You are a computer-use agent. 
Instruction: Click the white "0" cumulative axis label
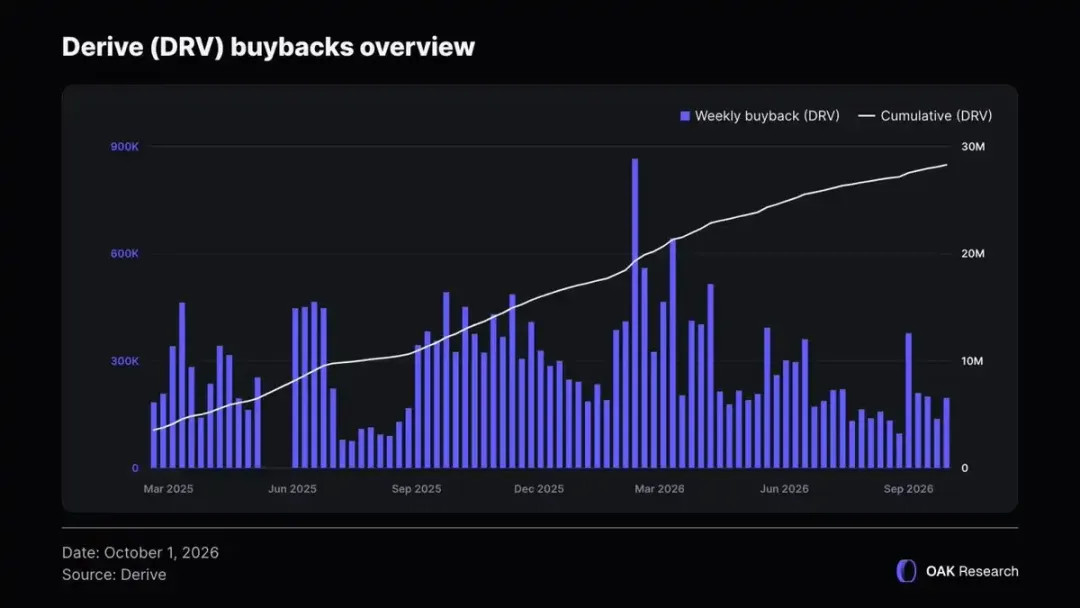click(x=965, y=468)
